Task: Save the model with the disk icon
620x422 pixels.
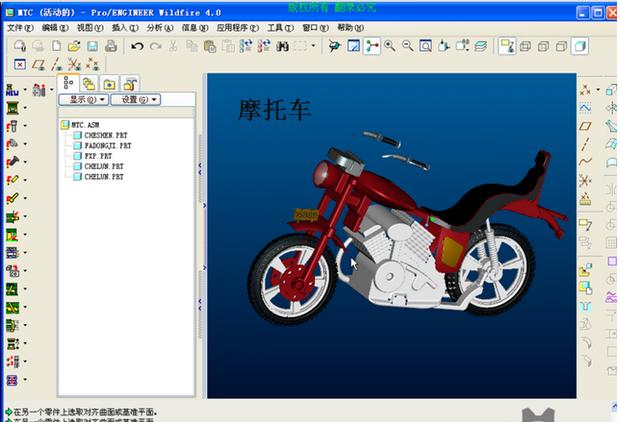Action: 92,46
